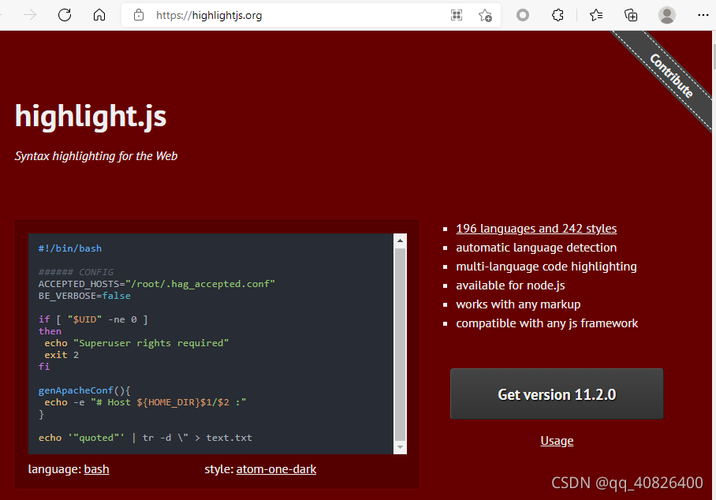716x500 pixels.
Task: Open the Favorites list icon
Action: click(x=596, y=15)
